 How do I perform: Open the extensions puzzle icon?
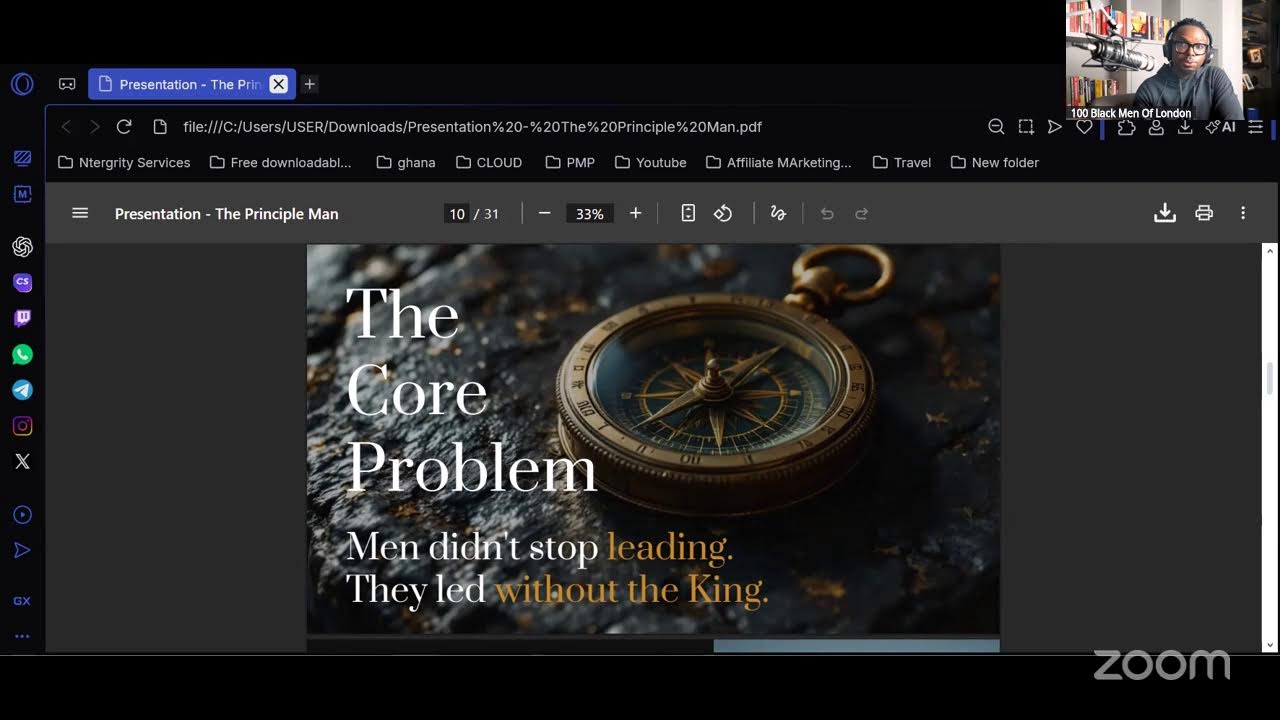tap(1127, 127)
